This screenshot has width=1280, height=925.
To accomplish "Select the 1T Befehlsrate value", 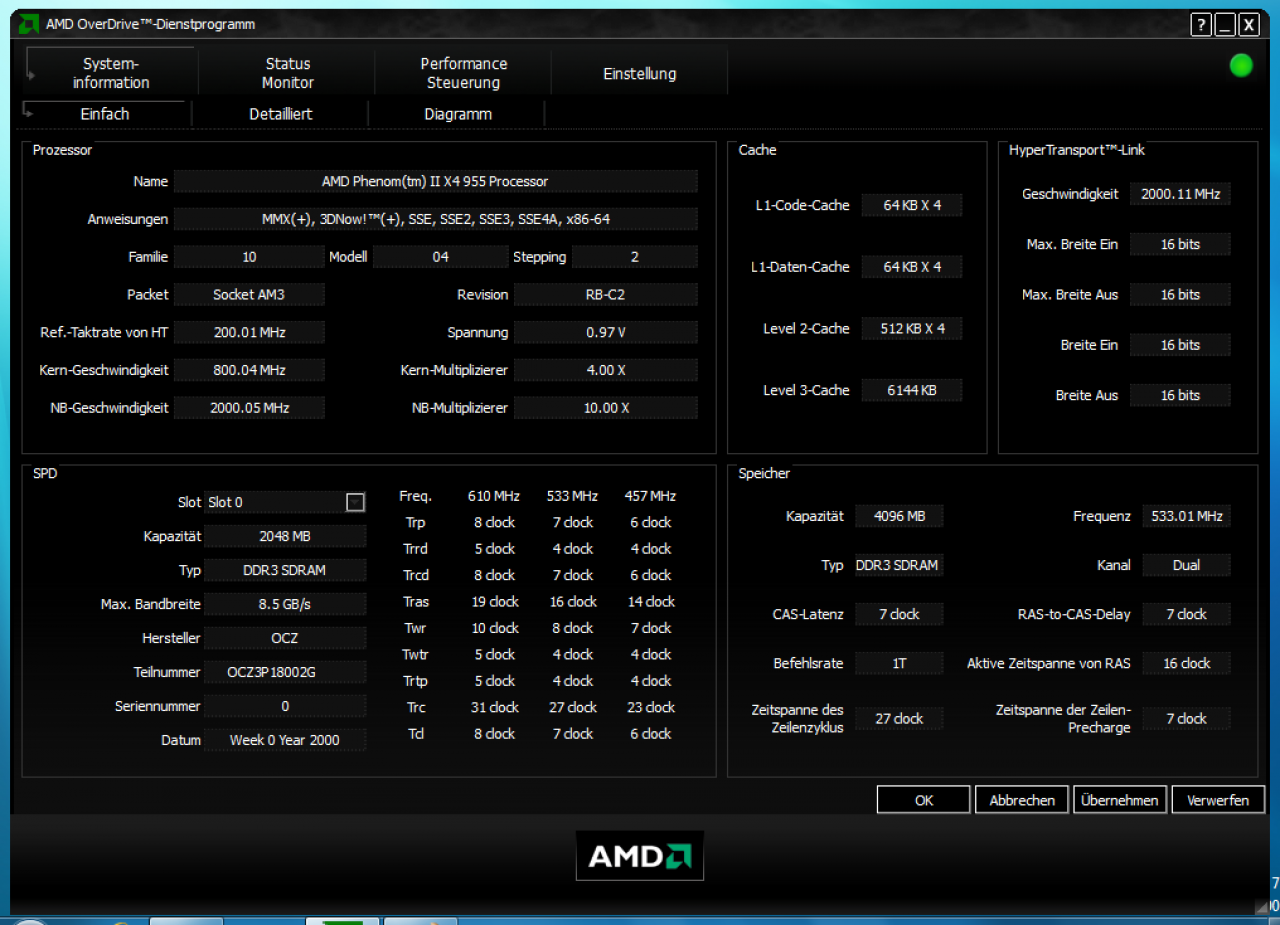I will 899,663.
